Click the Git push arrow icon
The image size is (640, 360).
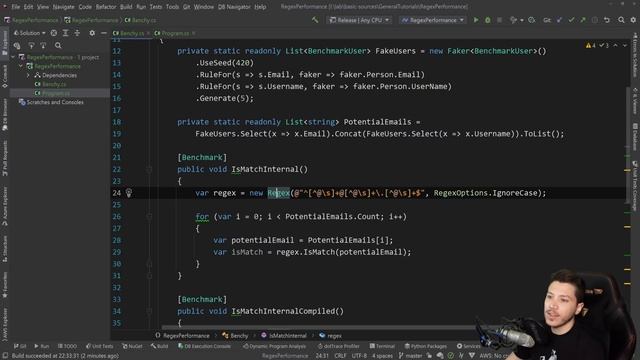[582, 20]
